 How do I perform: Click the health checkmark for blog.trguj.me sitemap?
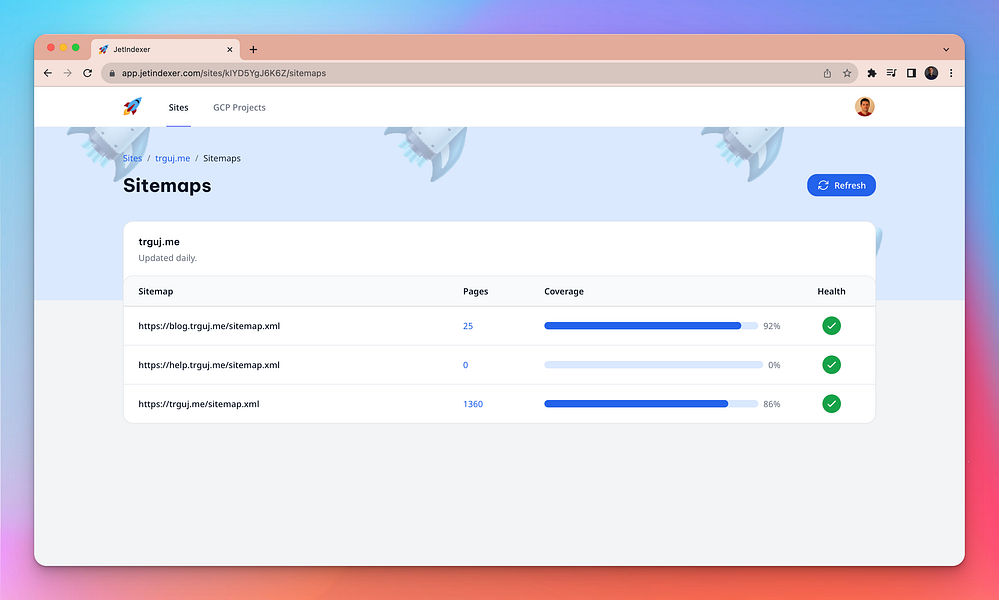click(831, 326)
